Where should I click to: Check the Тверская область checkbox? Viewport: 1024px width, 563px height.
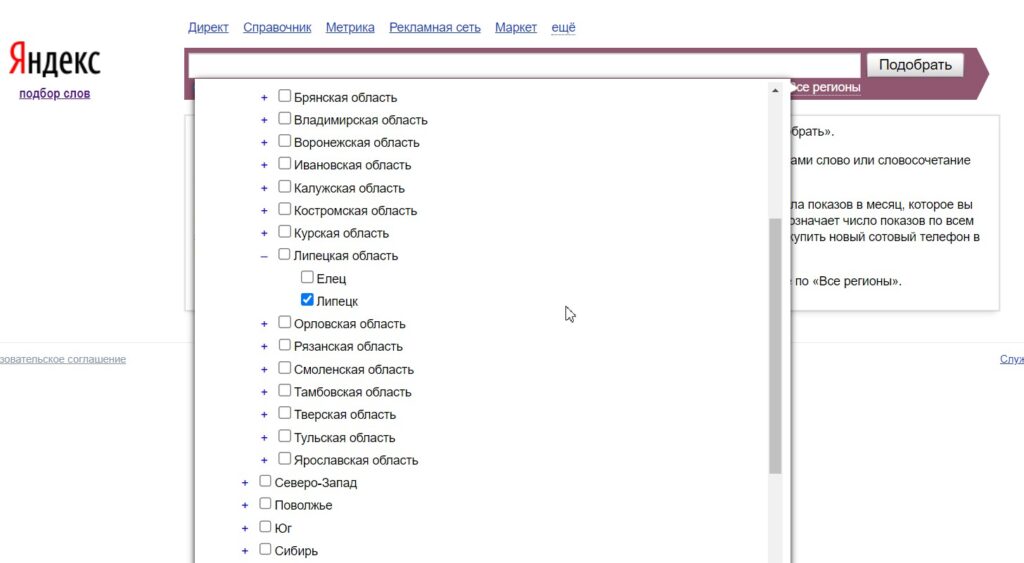point(284,413)
